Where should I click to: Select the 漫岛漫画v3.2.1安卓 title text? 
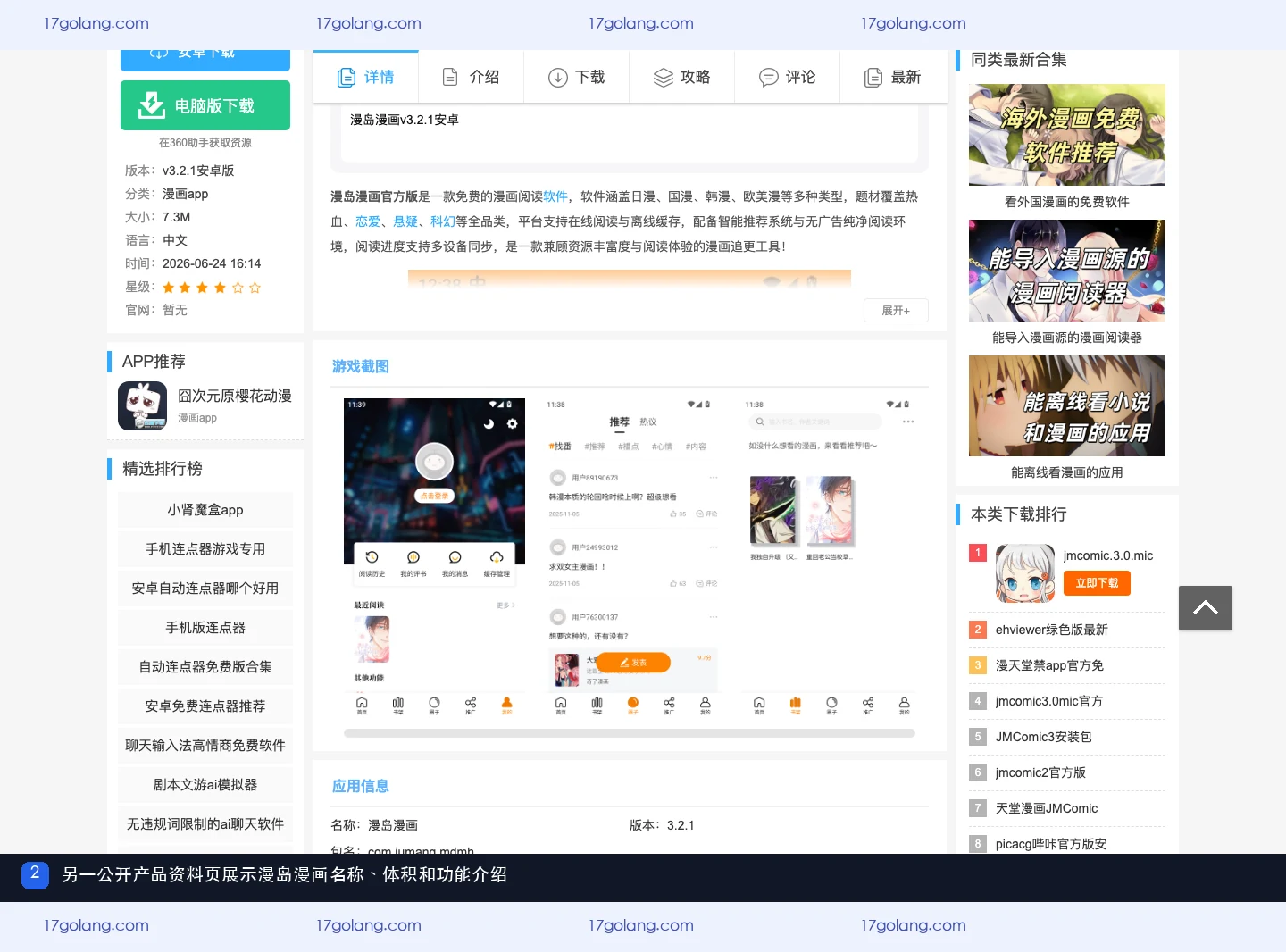tap(405, 120)
